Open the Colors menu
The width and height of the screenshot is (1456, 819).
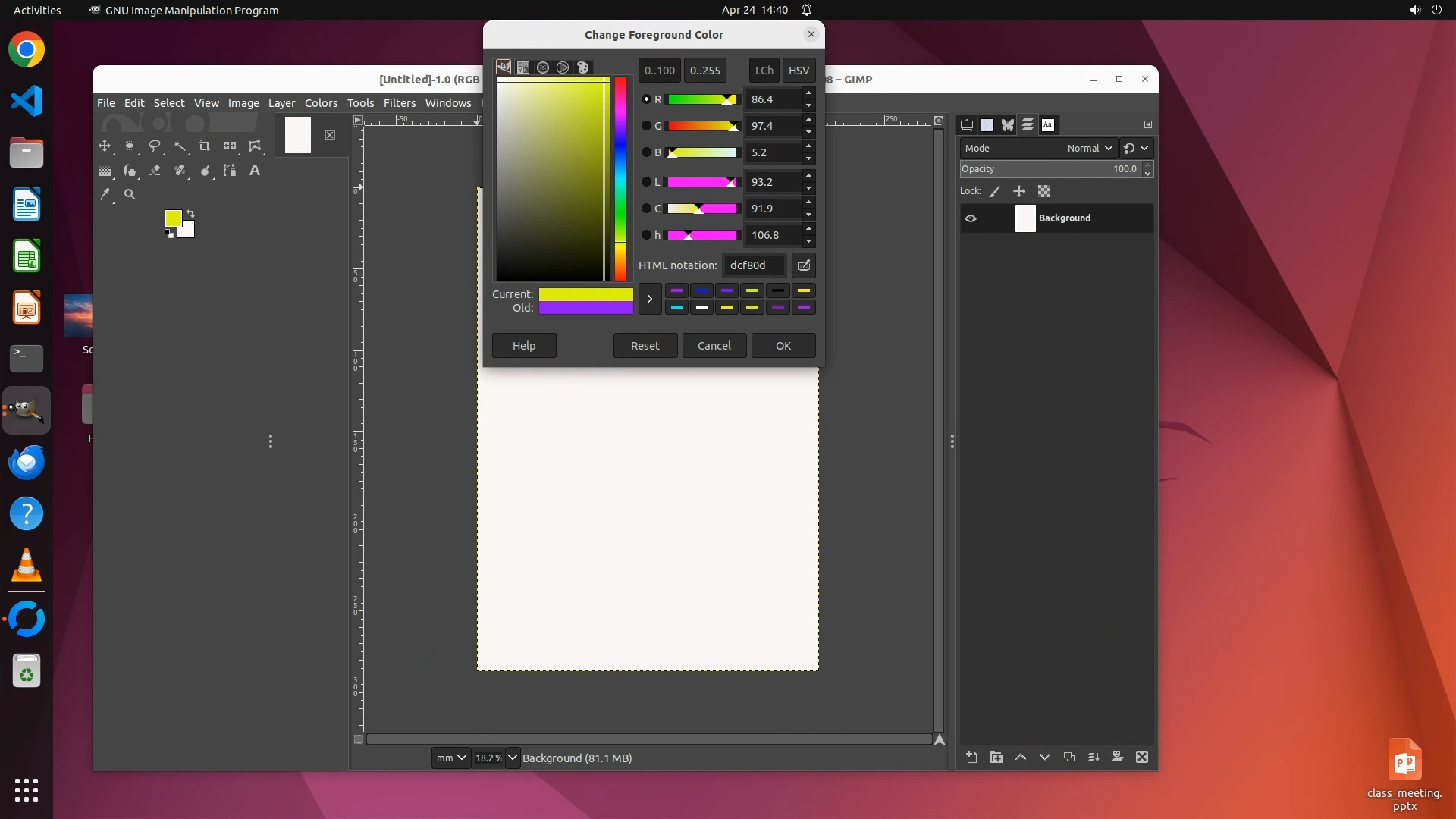321,103
